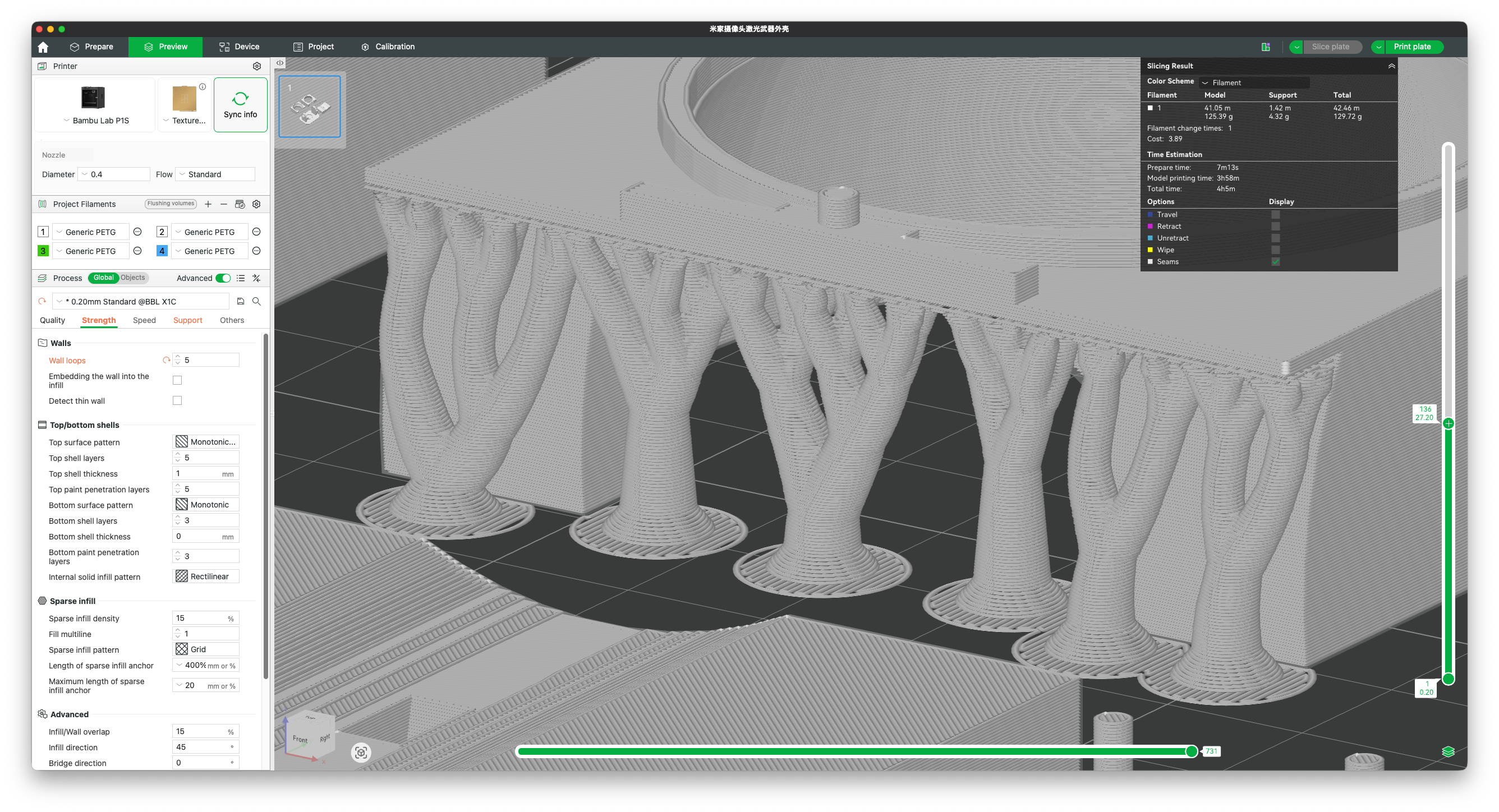Remove a project filament with minus icon

coord(223,204)
